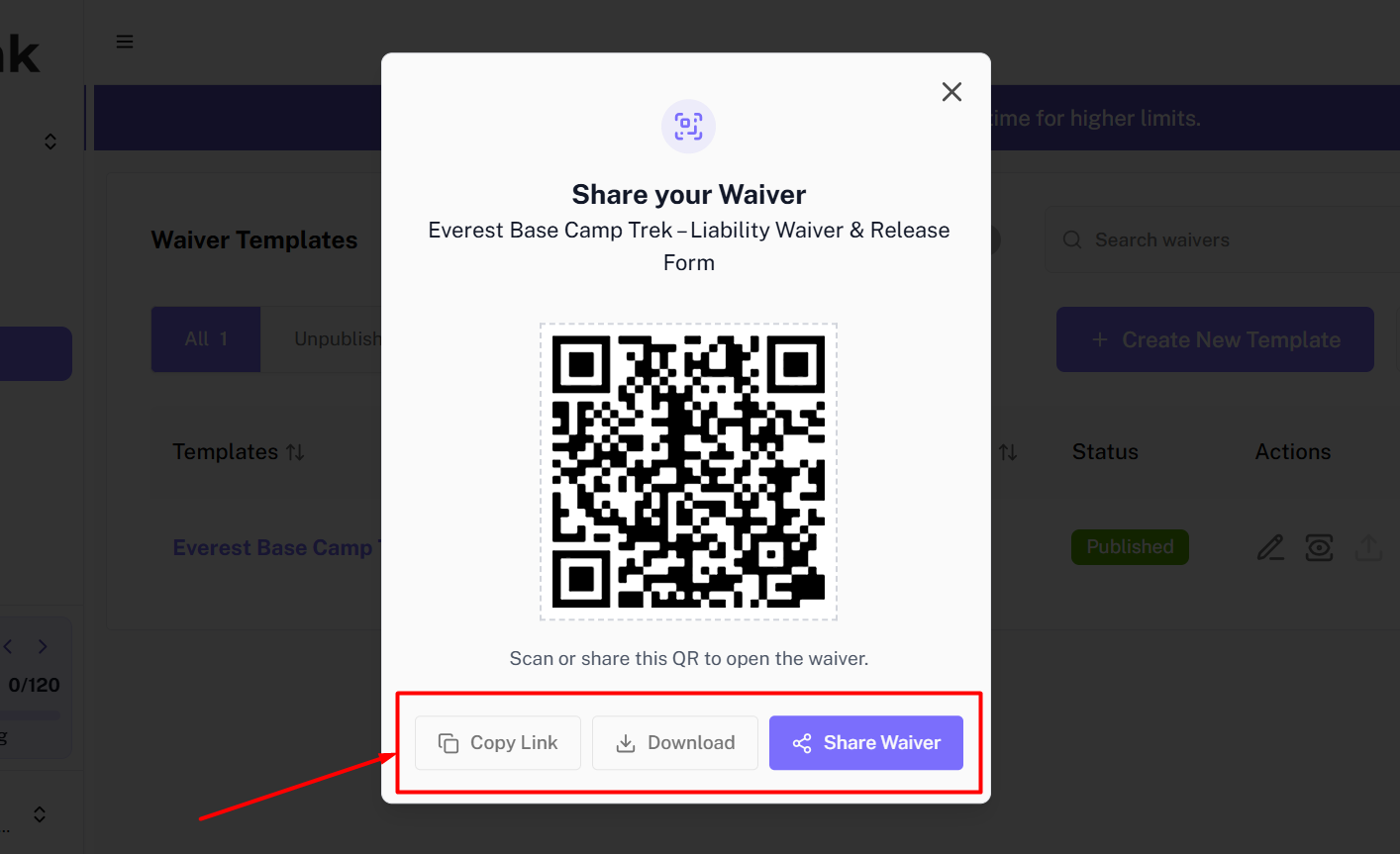Open the Everest Base Camp template link
Viewport: 1400px width, 854px height.
click(273, 547)
